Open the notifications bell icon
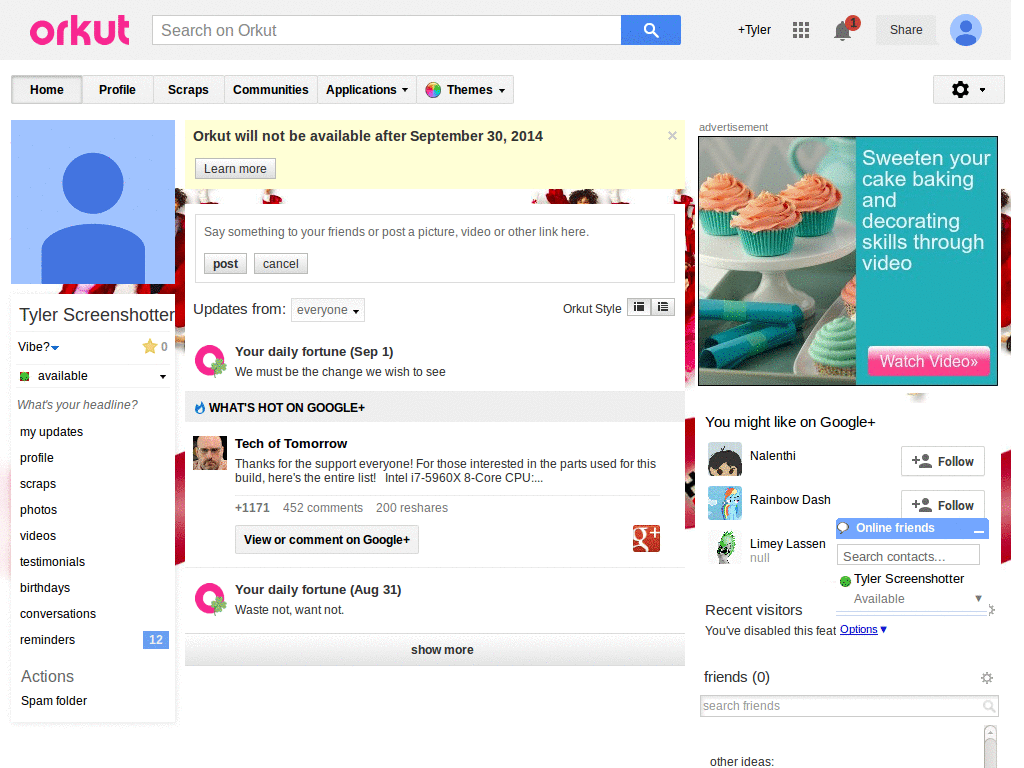Image resolution: width=1024 pixels, height=768 pixels. (842, 31)
